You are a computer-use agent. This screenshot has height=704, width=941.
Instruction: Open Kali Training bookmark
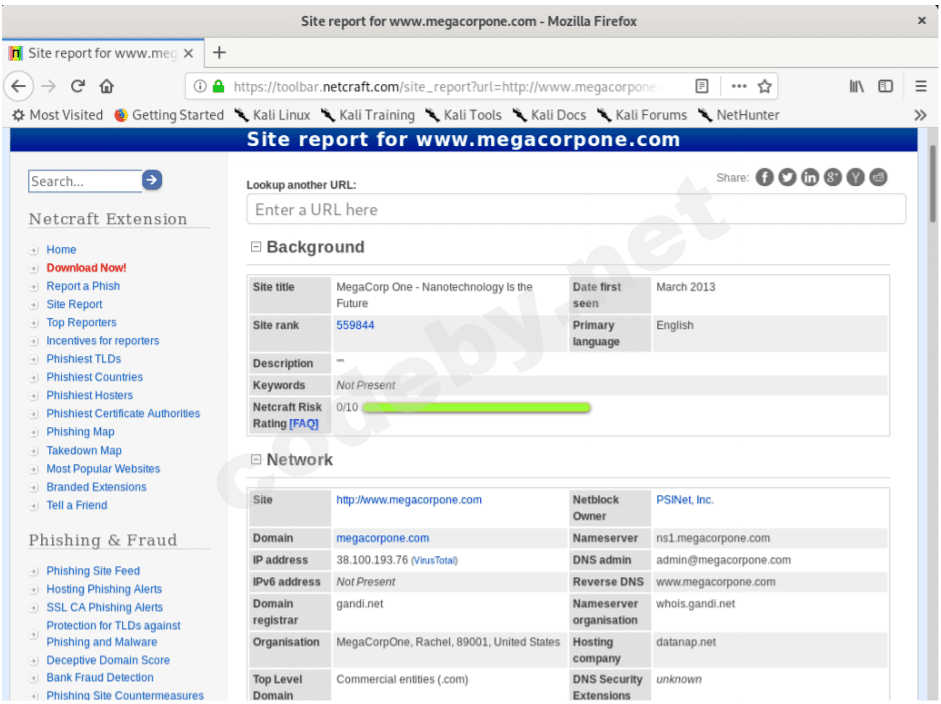click(x=368, y=115)
